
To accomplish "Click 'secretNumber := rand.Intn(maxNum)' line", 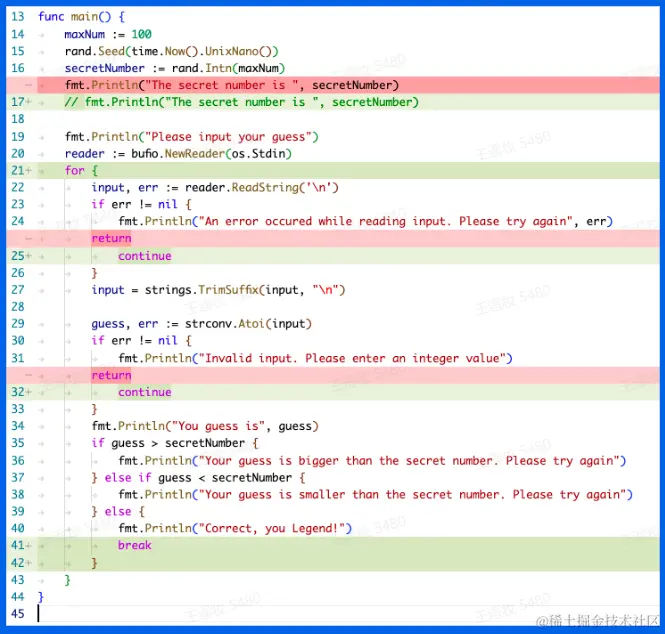I will 174,68.
